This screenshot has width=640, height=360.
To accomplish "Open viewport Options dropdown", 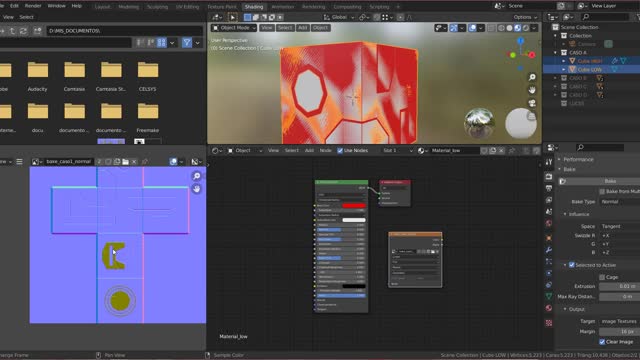I will tap(525, 17).
